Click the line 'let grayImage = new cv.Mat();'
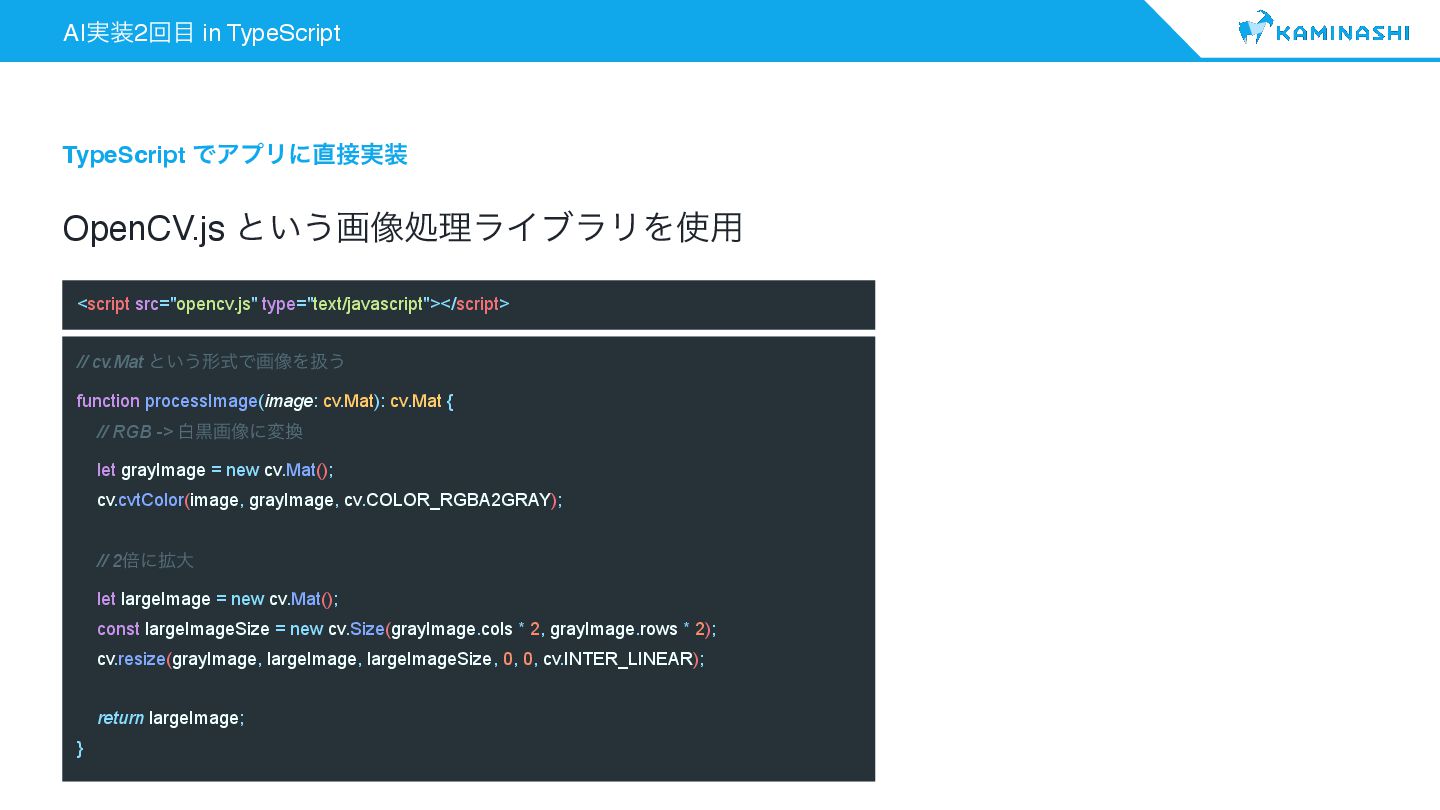The image size is (1440, 810). click(x=215, y=470)
